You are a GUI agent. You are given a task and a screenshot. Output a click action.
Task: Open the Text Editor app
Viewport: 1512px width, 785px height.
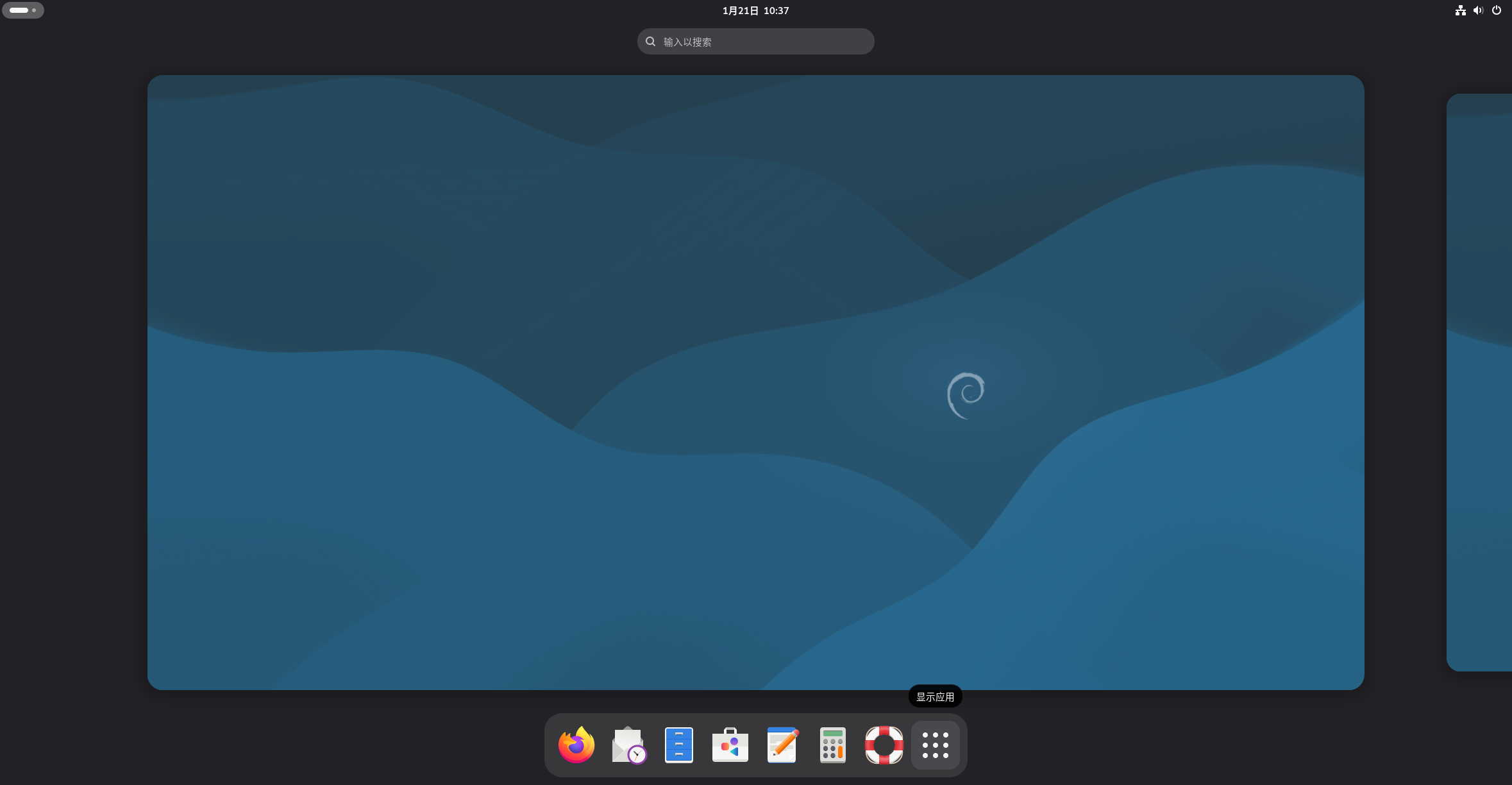tap(782, 745)
